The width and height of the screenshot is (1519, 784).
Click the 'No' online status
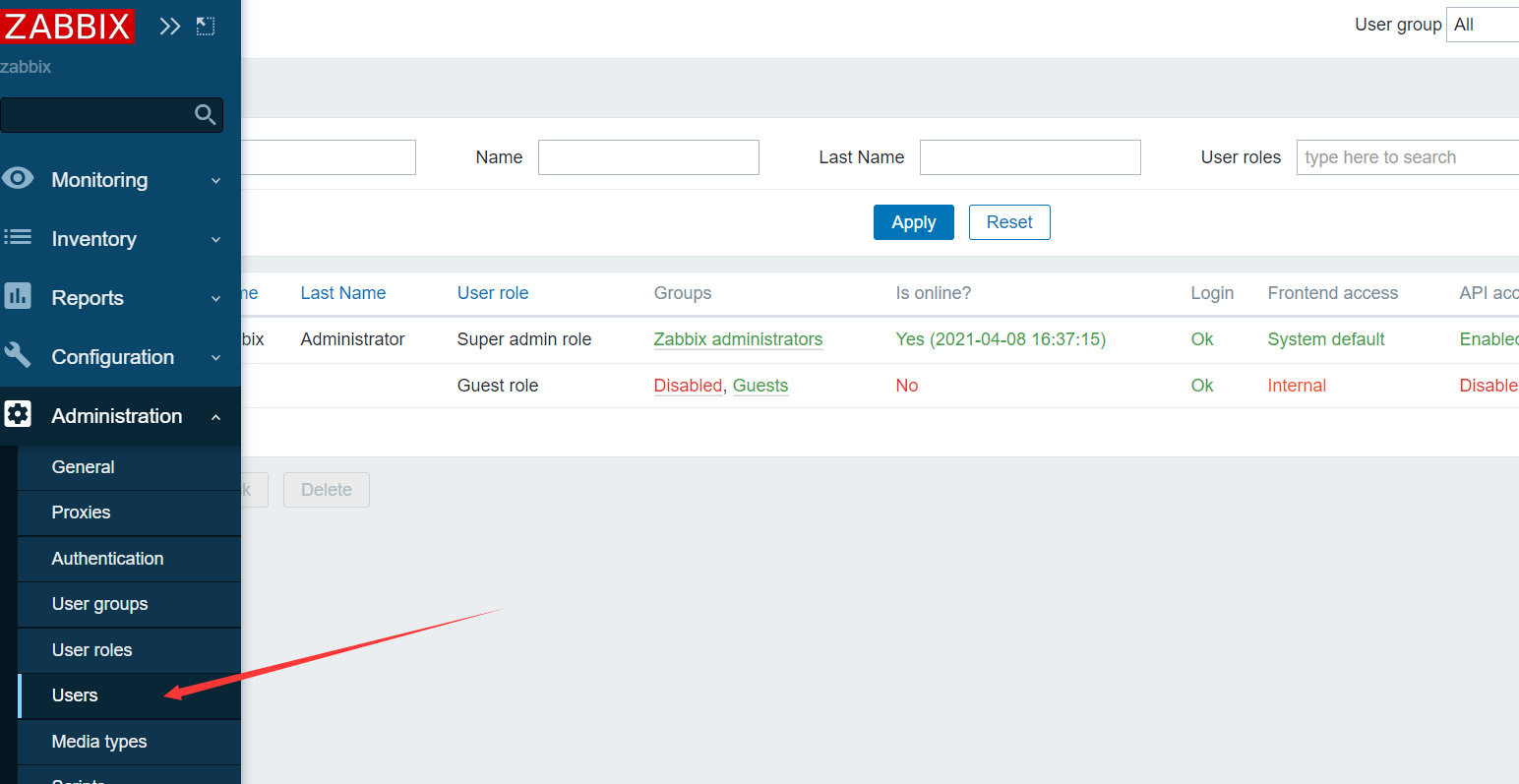[907, 386]
